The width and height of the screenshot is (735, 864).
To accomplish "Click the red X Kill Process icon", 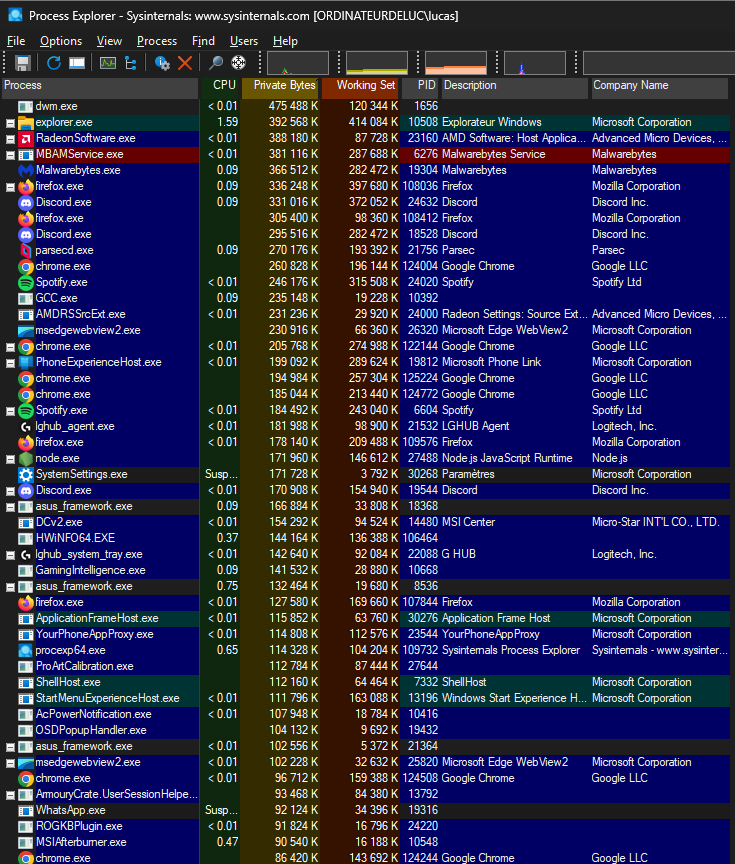I will tap(185, 63).
